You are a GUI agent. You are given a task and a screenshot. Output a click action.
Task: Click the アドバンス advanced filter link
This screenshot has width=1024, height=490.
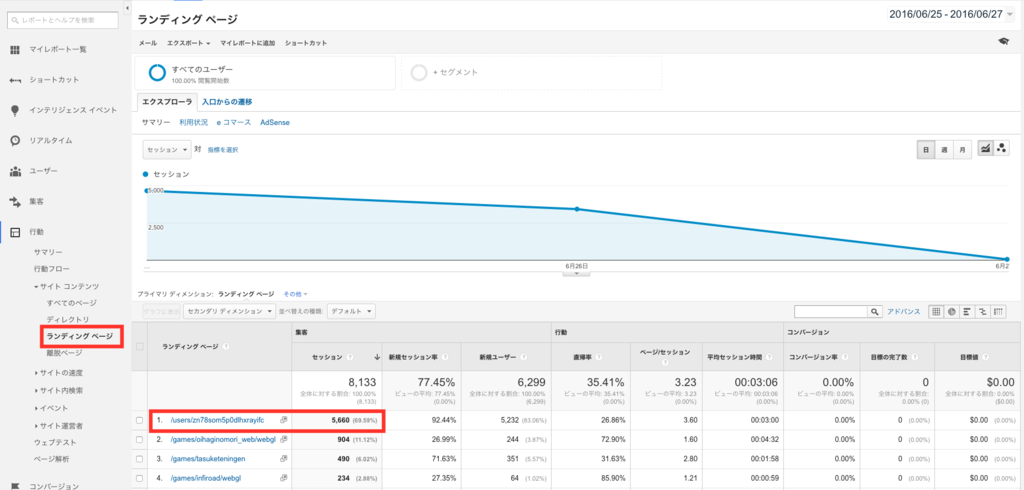pyautogui.click(x=903, y=312)
